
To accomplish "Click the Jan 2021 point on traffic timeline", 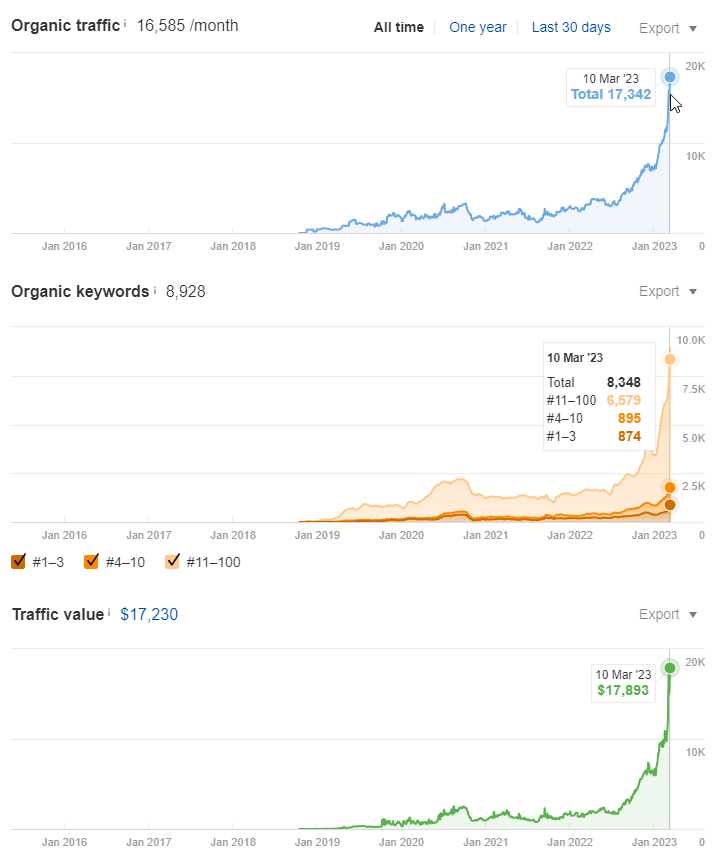I will coord(486,245).
